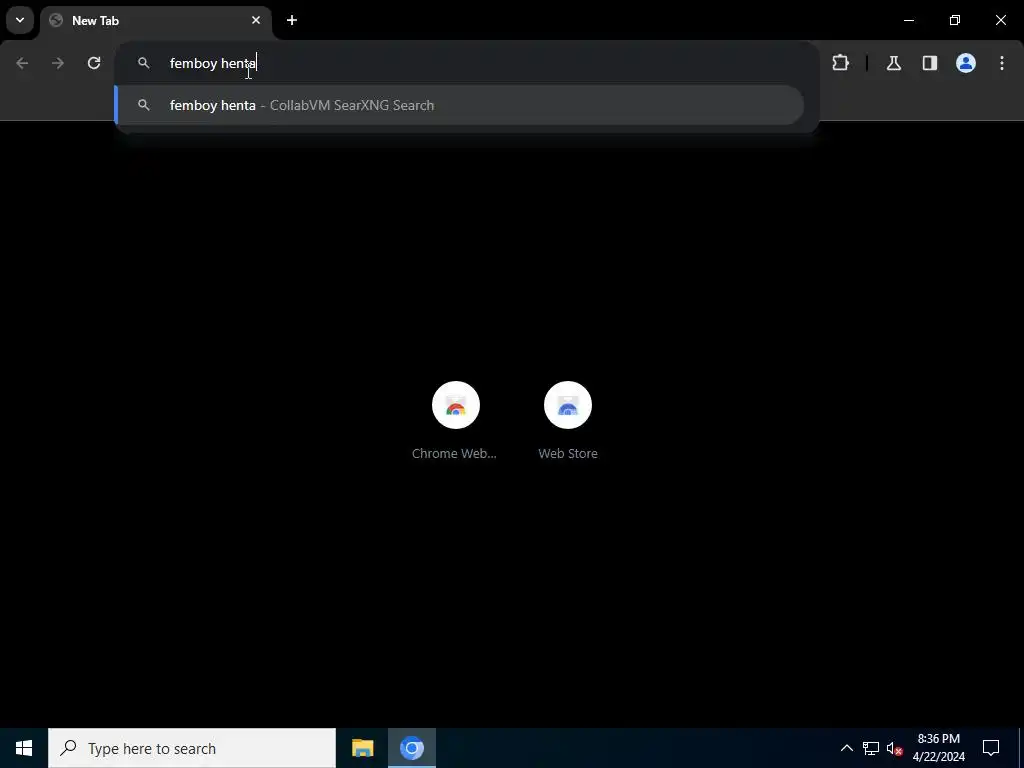Click the taskbar search box
The width and height of the screenshot is (1024, 768).
tap(192, 748)
